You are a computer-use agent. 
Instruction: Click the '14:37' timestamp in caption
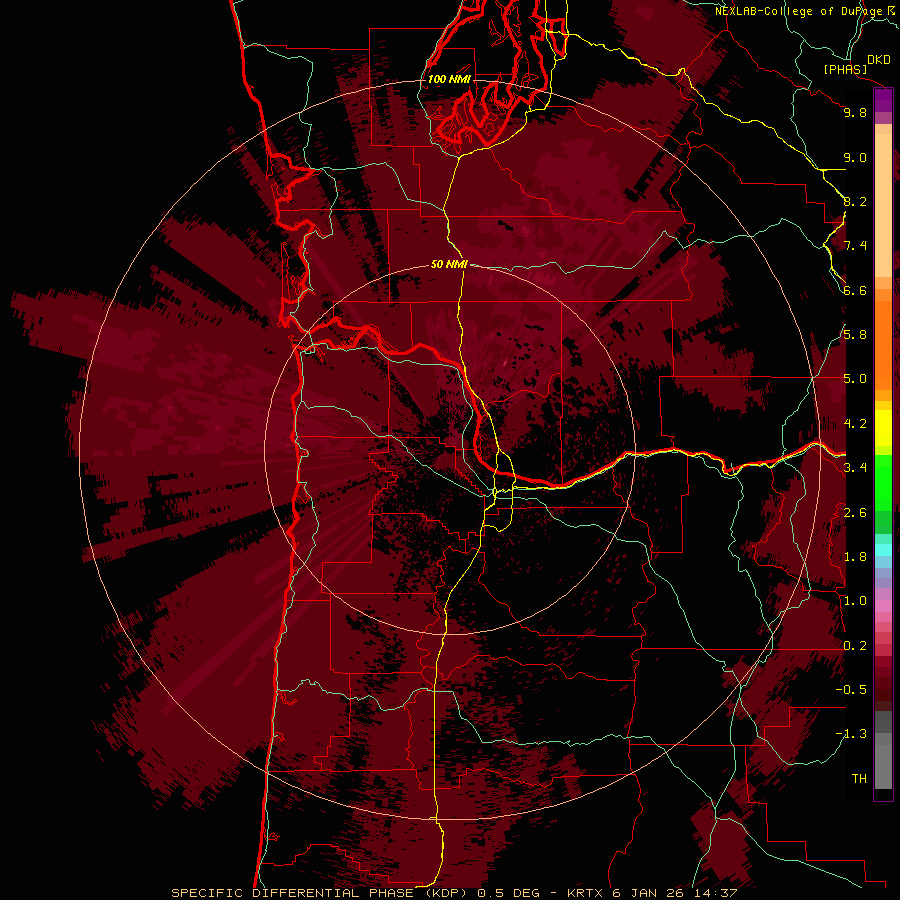point(715,893)
